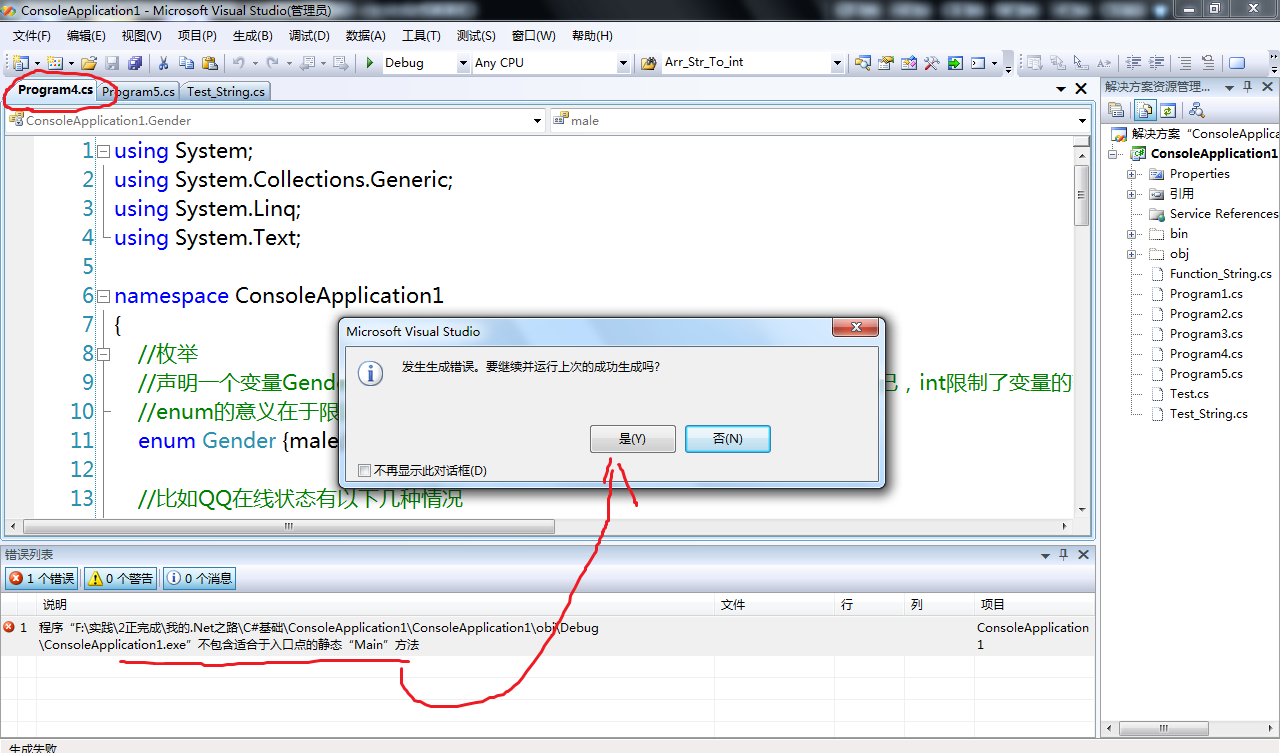Click the 是(Y) button in the dialog
Screen dimensions: 1280x753
point(632,439)
